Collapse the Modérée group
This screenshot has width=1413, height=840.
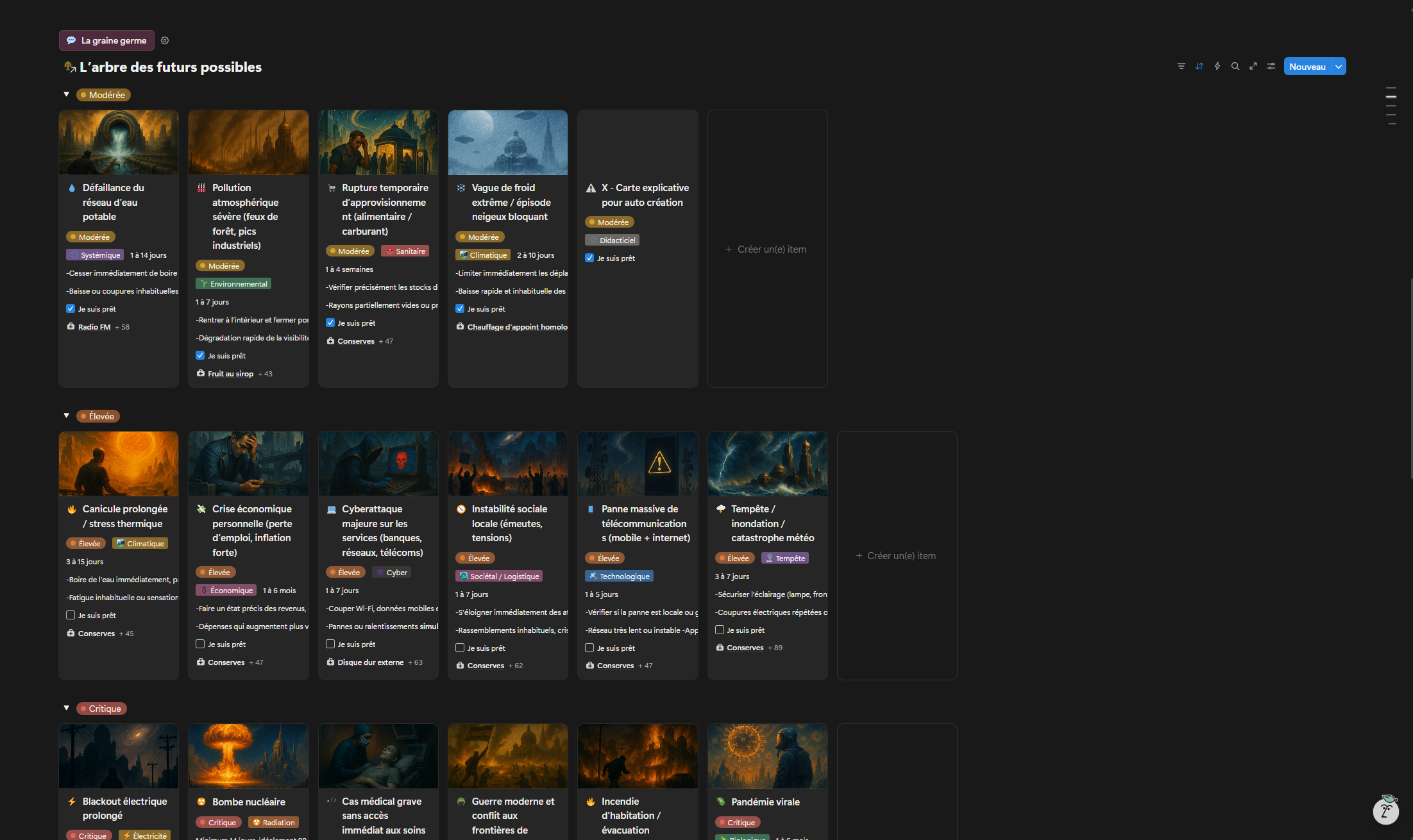point(66,94)
